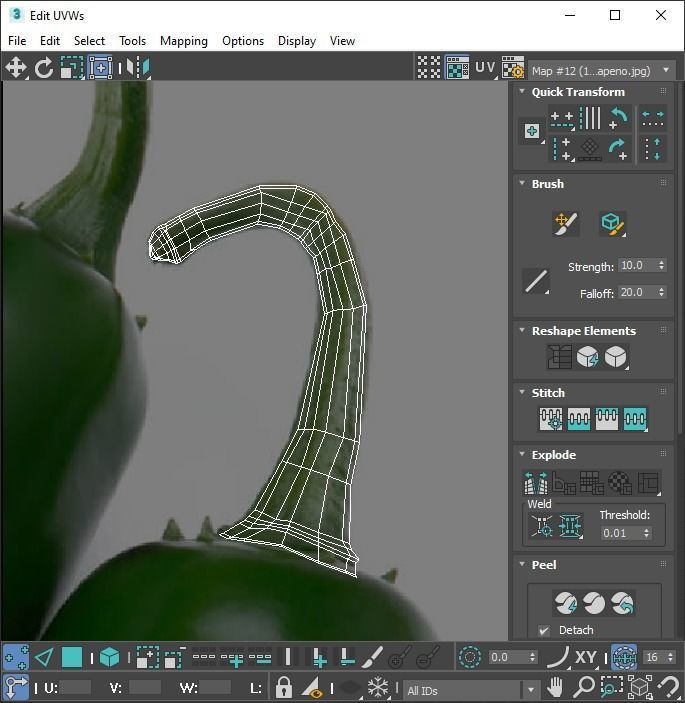Click the Relax custom cube icon
The width and height of the screenshot is (685, 703).
[616, 357]
